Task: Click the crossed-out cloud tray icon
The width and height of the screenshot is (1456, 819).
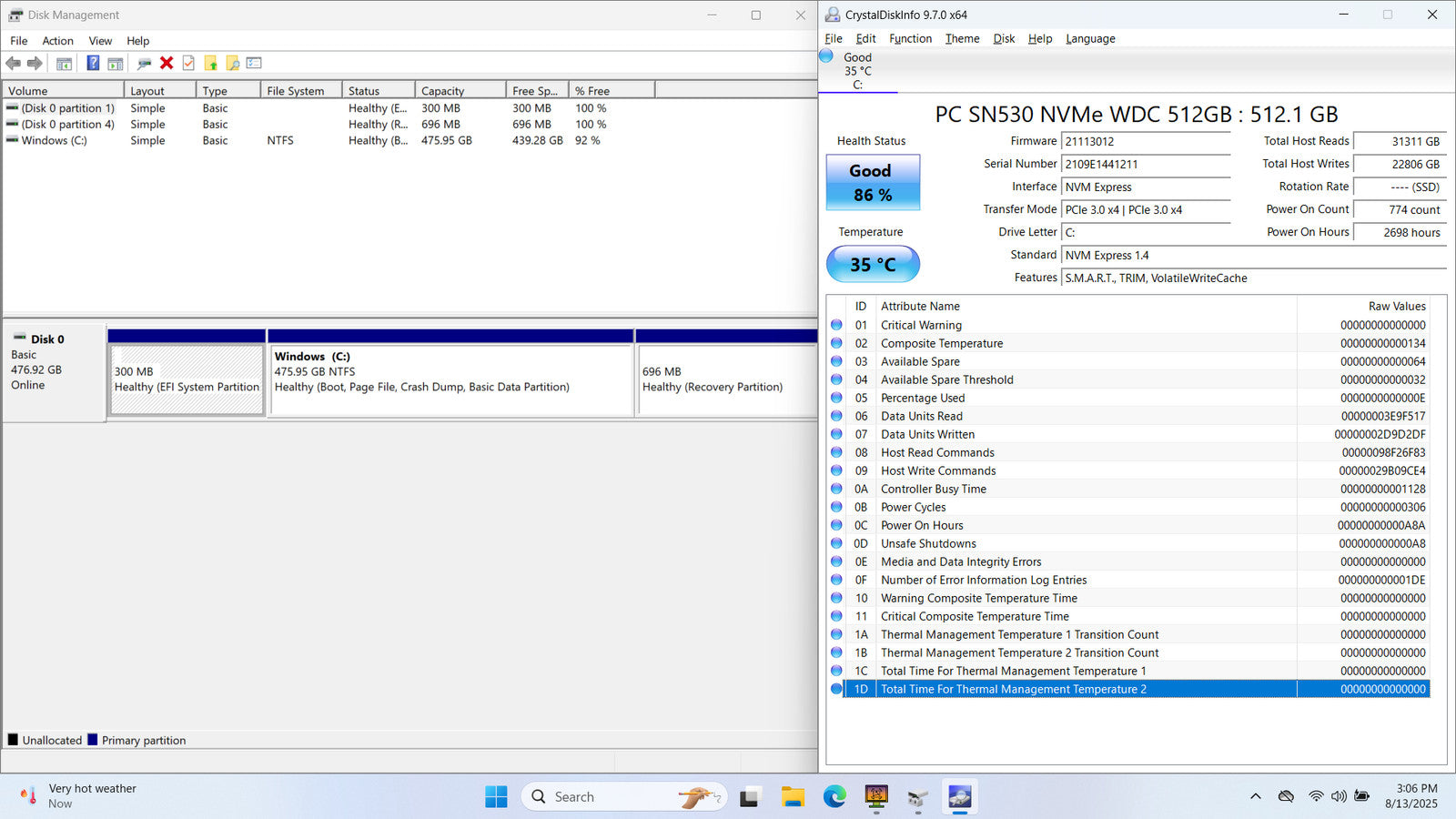Action: point(1286,796)
